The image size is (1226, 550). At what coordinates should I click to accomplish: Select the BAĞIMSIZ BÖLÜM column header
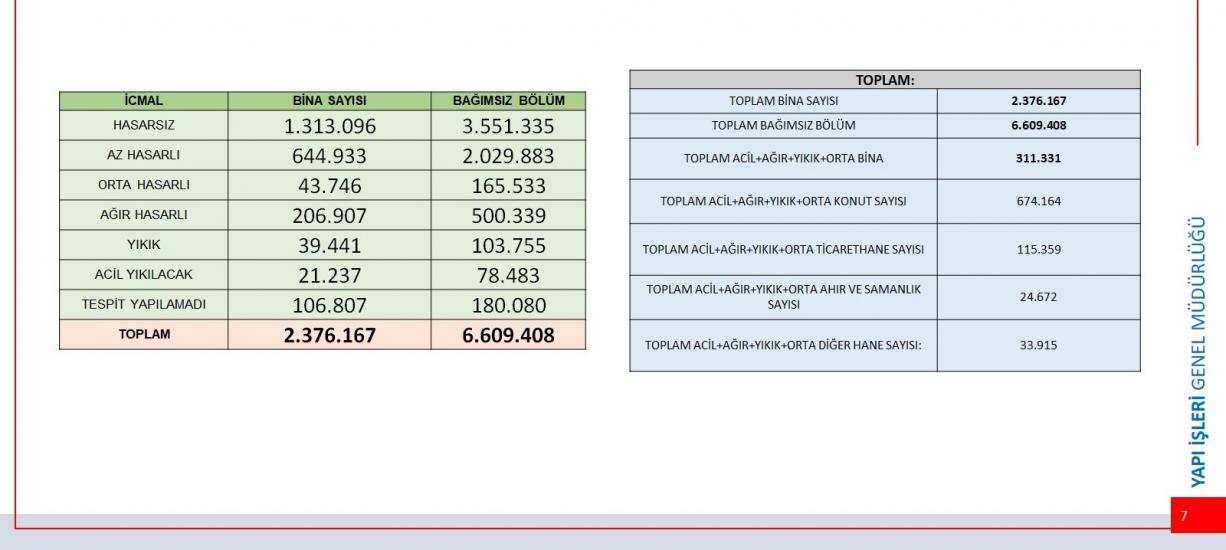tap(509, 101)
